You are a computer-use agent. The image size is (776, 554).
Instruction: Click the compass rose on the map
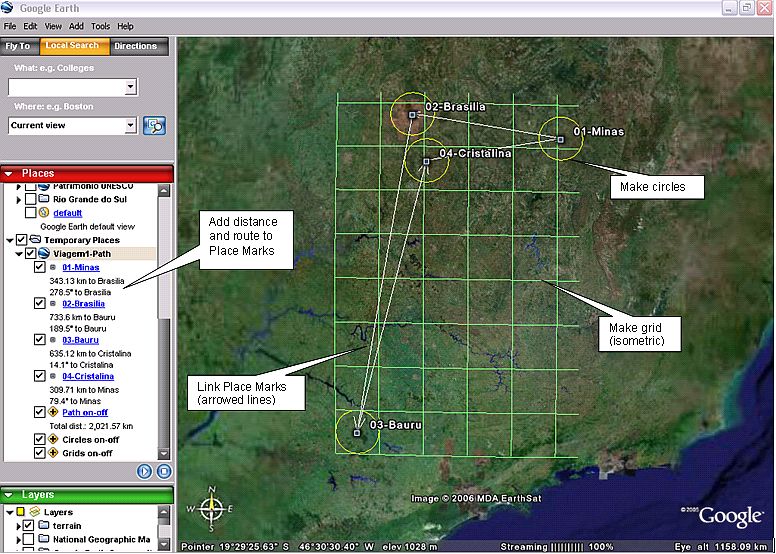click(x=211, y=509)
